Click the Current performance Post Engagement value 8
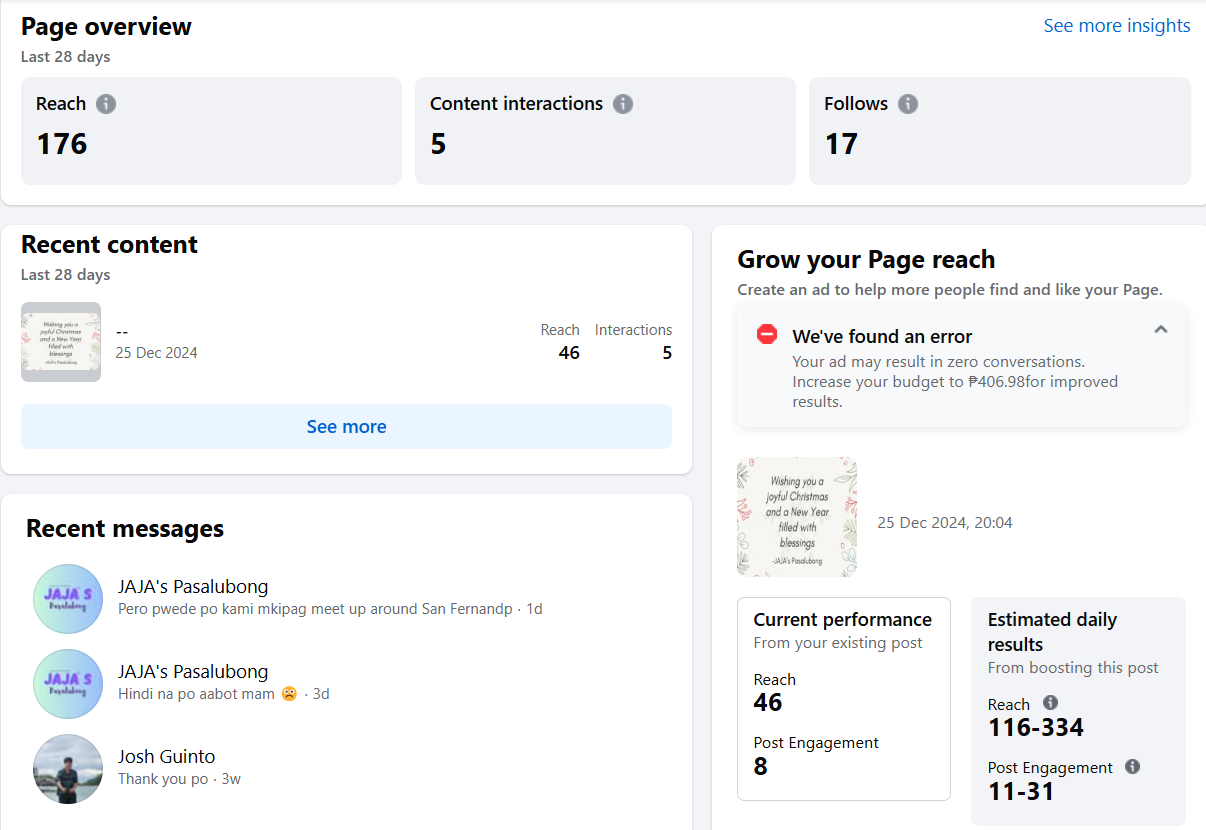Screen dimensions: 1206x830 [760, 767]
